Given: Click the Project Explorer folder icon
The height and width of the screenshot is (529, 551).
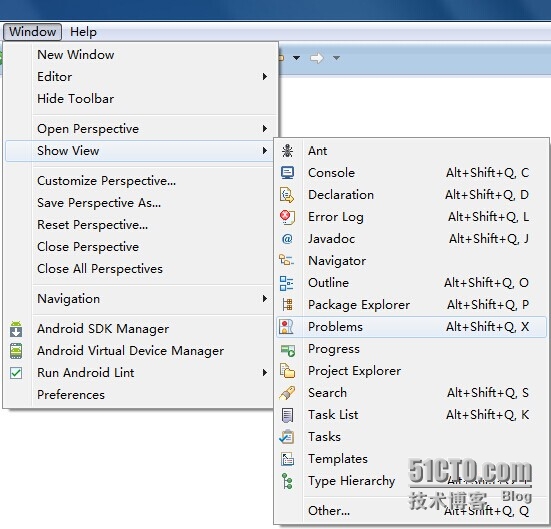Looking at the screenshot, I should tap(287, 371).
